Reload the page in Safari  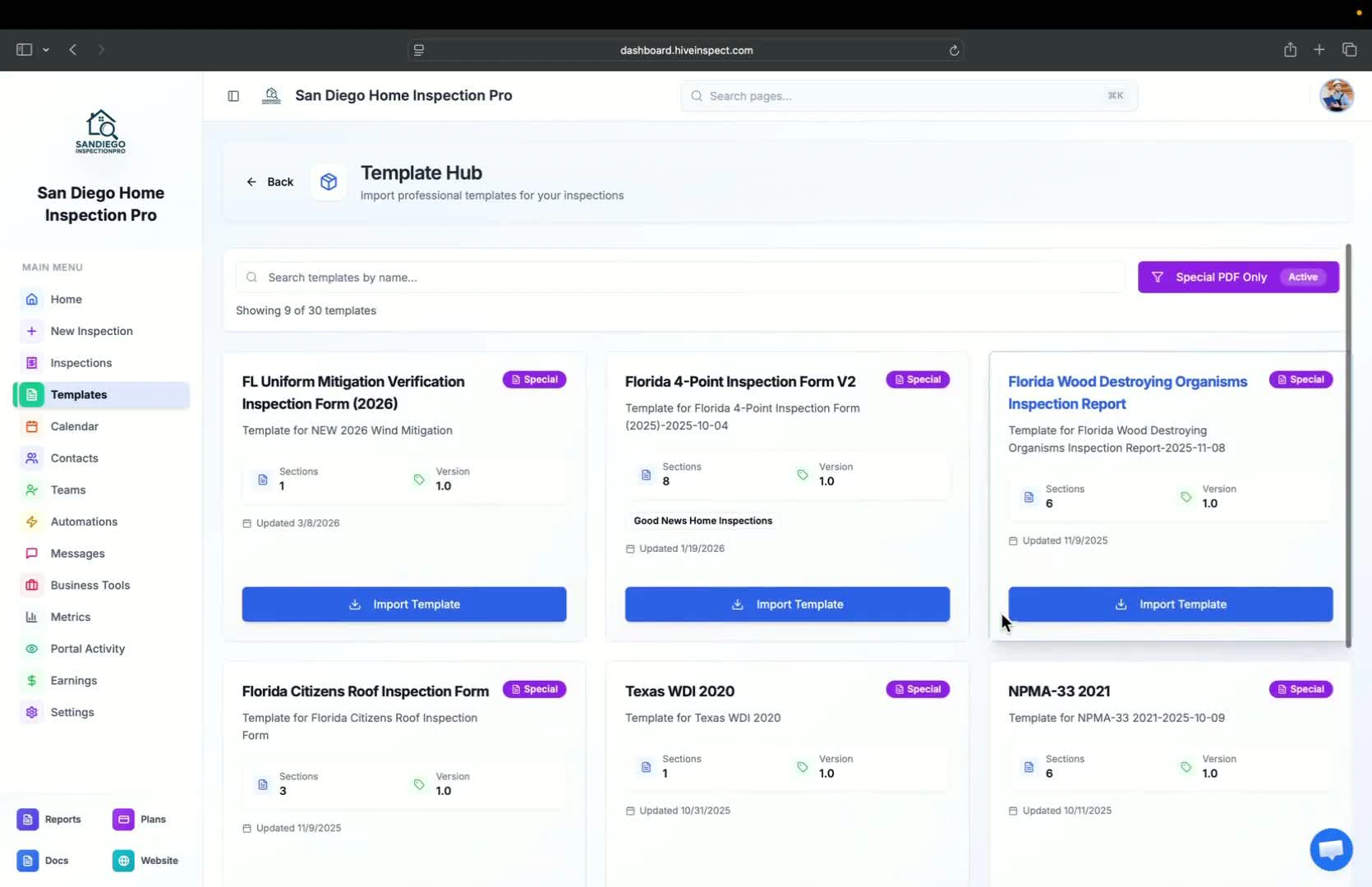tap(954, 50)
